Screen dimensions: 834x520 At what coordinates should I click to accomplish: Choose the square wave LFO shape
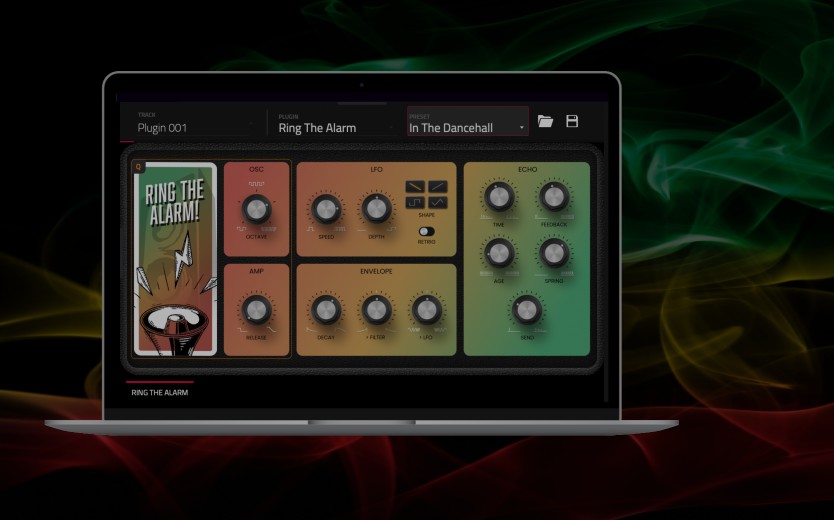tap(415, 203)
